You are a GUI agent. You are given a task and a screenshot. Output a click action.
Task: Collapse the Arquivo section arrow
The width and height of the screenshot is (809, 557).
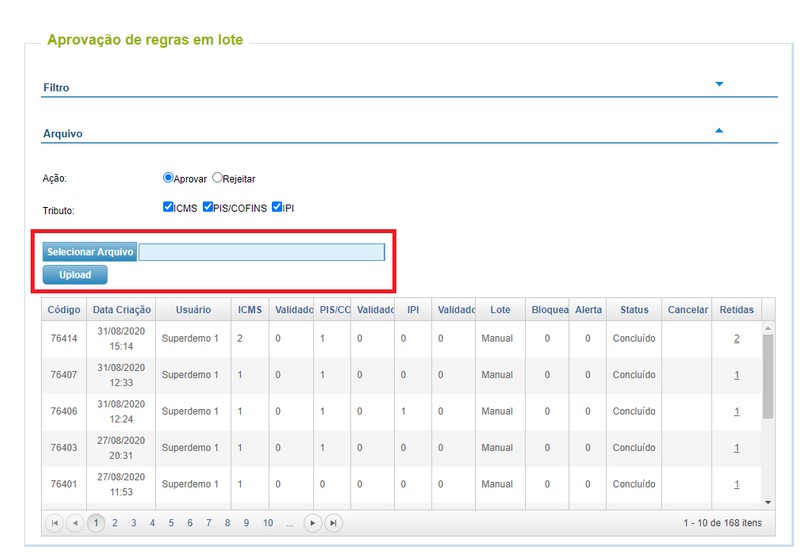coord(719,130)
